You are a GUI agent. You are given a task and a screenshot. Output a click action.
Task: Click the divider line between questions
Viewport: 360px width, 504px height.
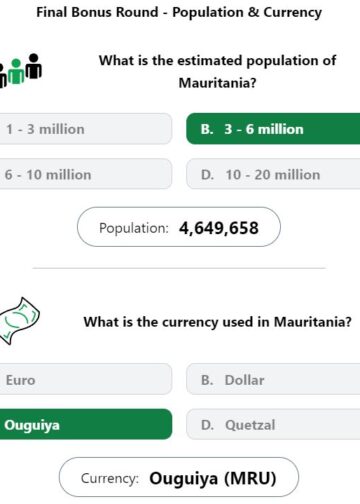point(179,268)
